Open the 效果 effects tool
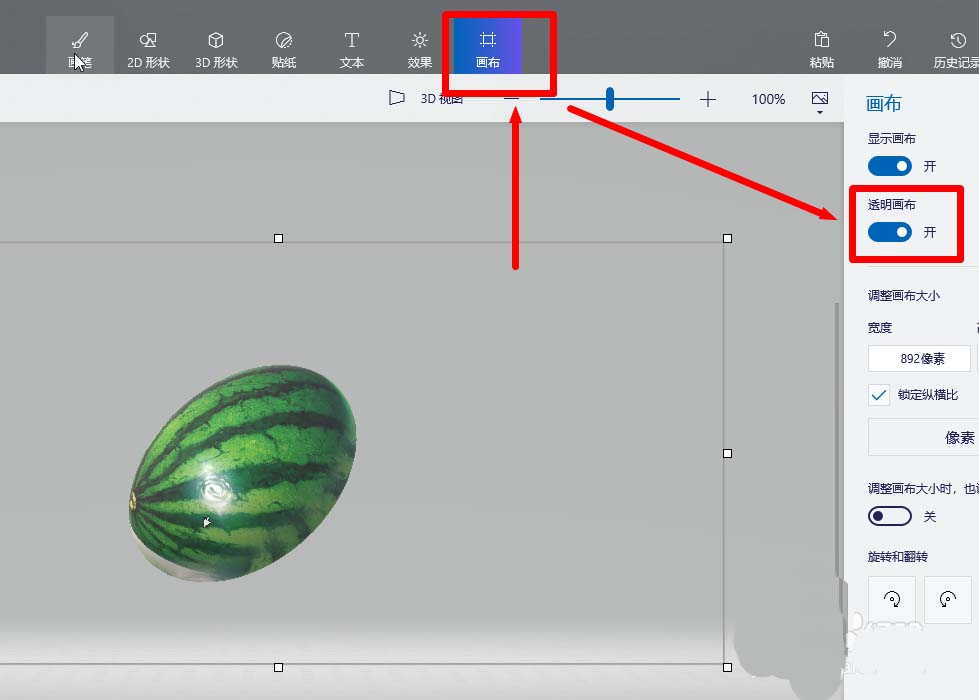This screenshot has height=700, width=979. (x=420, y=49)
